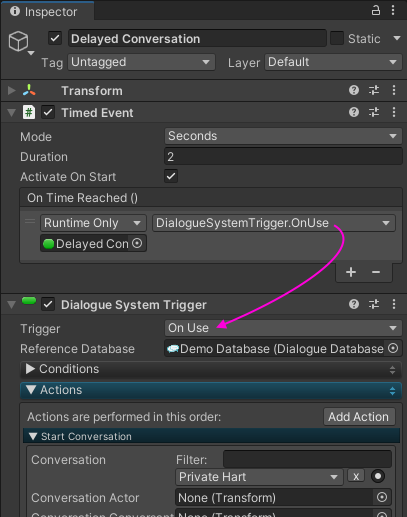Add a new On Time Reached listener
The width and height of the screenshot is (407, 517).
point(351,272)
